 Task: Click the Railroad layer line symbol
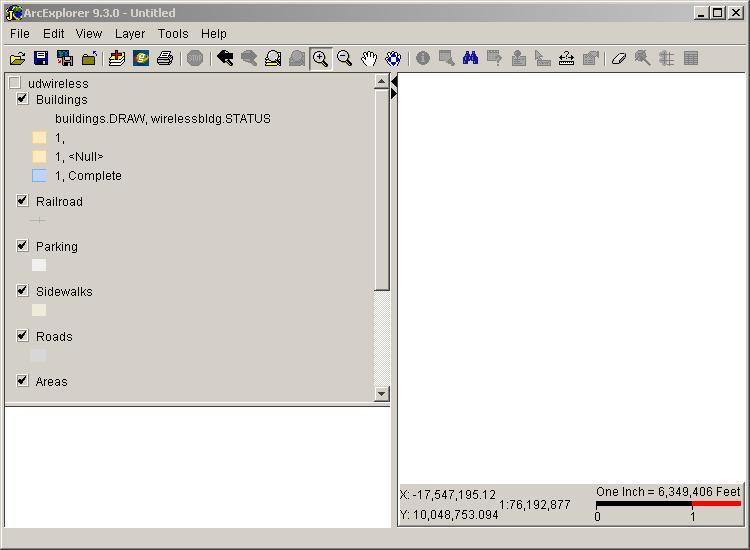point(38,220)
